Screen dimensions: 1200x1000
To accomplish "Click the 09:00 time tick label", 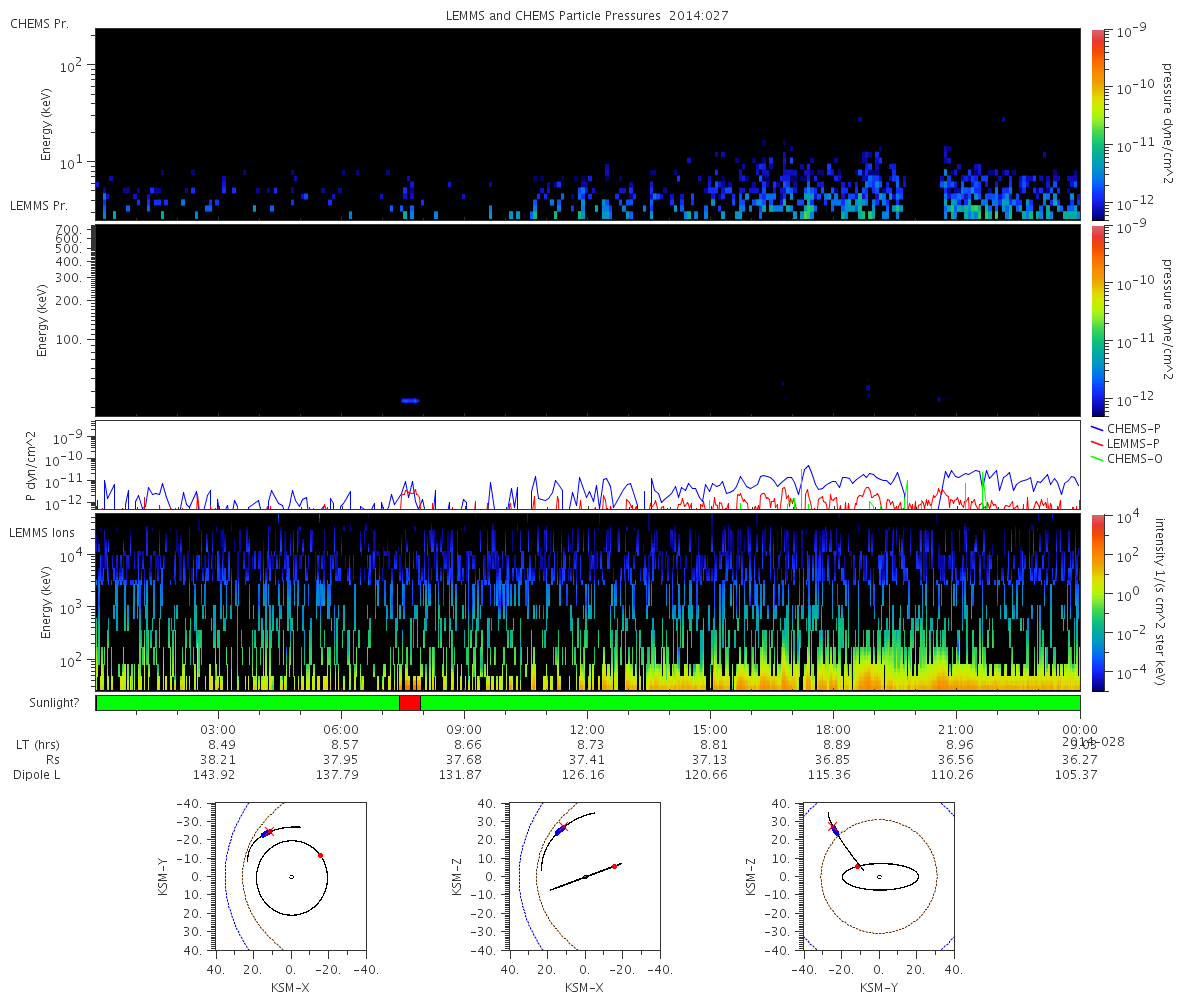I will click(x=464, y=729).
